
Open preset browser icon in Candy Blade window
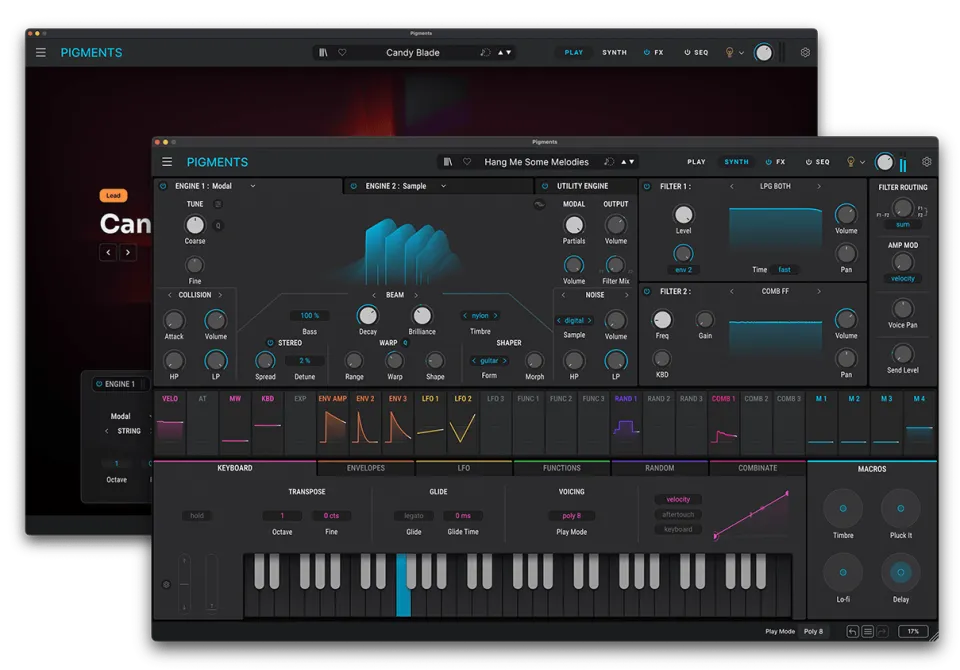323,53
